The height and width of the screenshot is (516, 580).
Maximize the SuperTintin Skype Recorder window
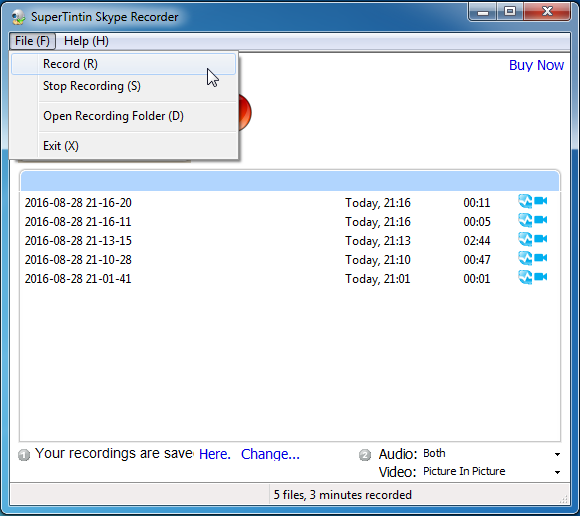pos(510,12)
